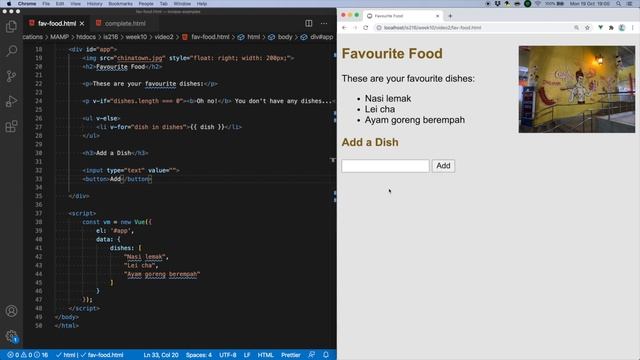Select the Favourite Food browser tab

pyautogui.click(x=403, y=16)
